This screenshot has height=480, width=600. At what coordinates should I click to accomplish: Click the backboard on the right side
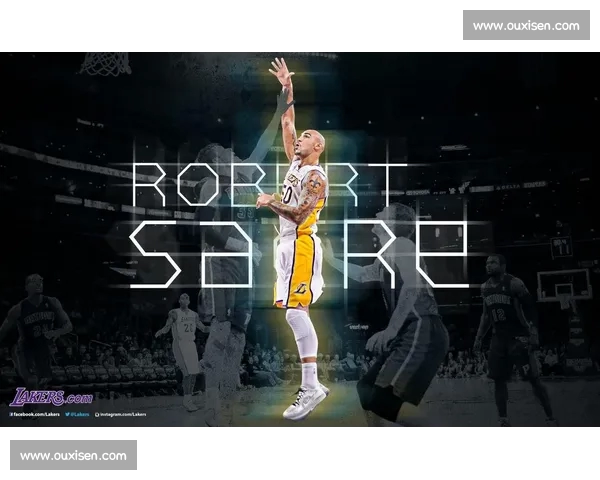click(564, 285)
